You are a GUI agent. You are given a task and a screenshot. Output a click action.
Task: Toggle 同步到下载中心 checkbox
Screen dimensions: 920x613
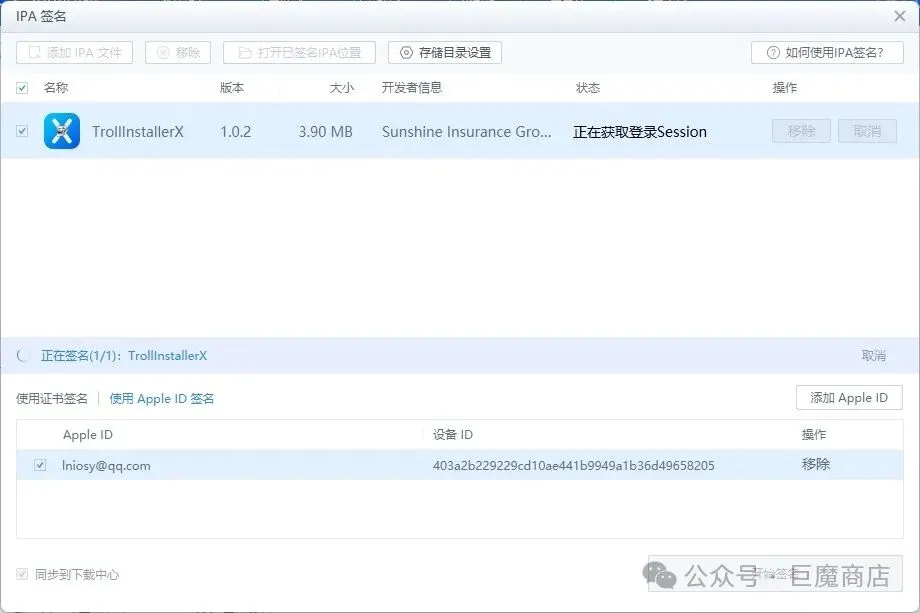(x=22, y=574)
